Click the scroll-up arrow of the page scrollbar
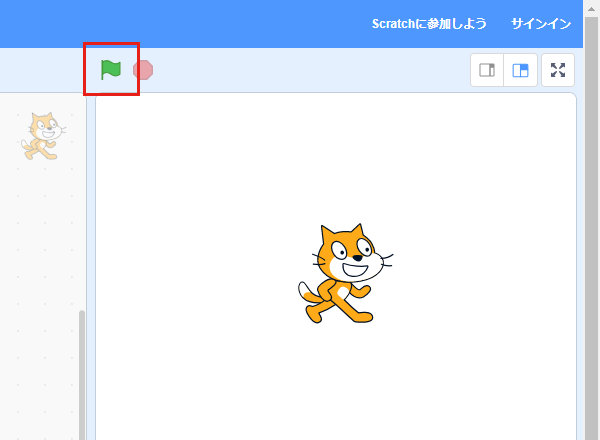 (x=592, y=8)
